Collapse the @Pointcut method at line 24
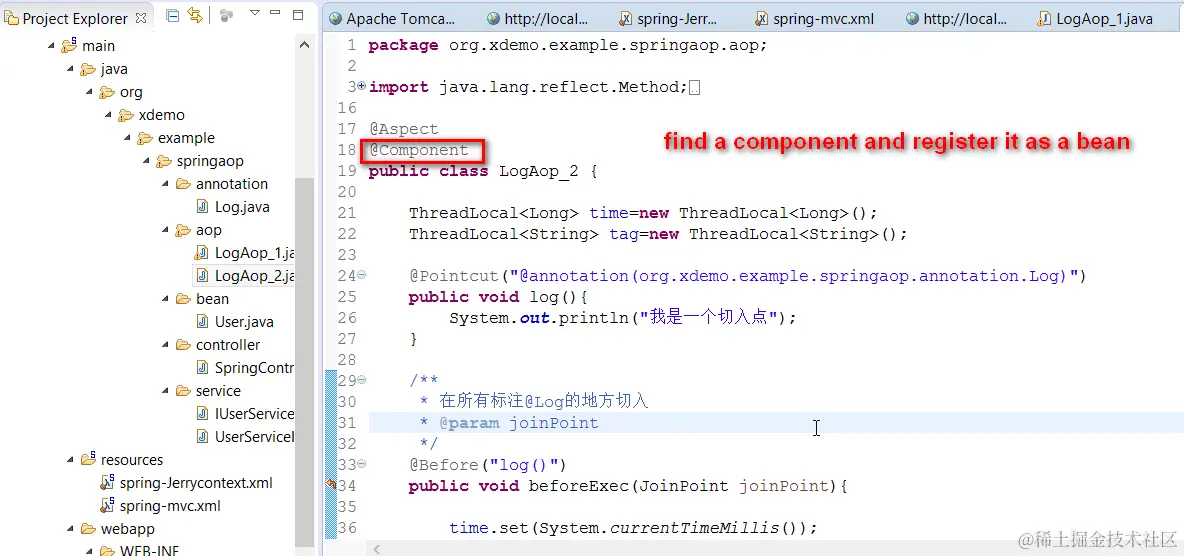This screenshot has height=556, width=1184. point(362,275)
